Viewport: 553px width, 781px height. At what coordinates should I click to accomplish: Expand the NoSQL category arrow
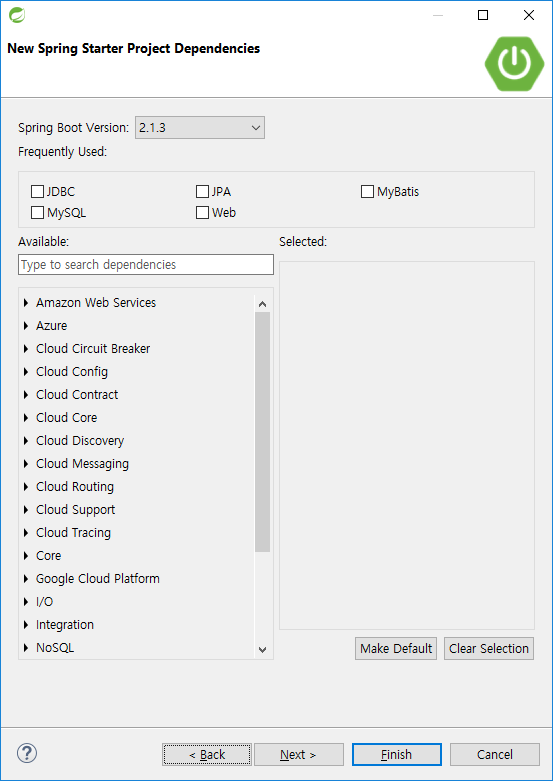pos(26,648)
